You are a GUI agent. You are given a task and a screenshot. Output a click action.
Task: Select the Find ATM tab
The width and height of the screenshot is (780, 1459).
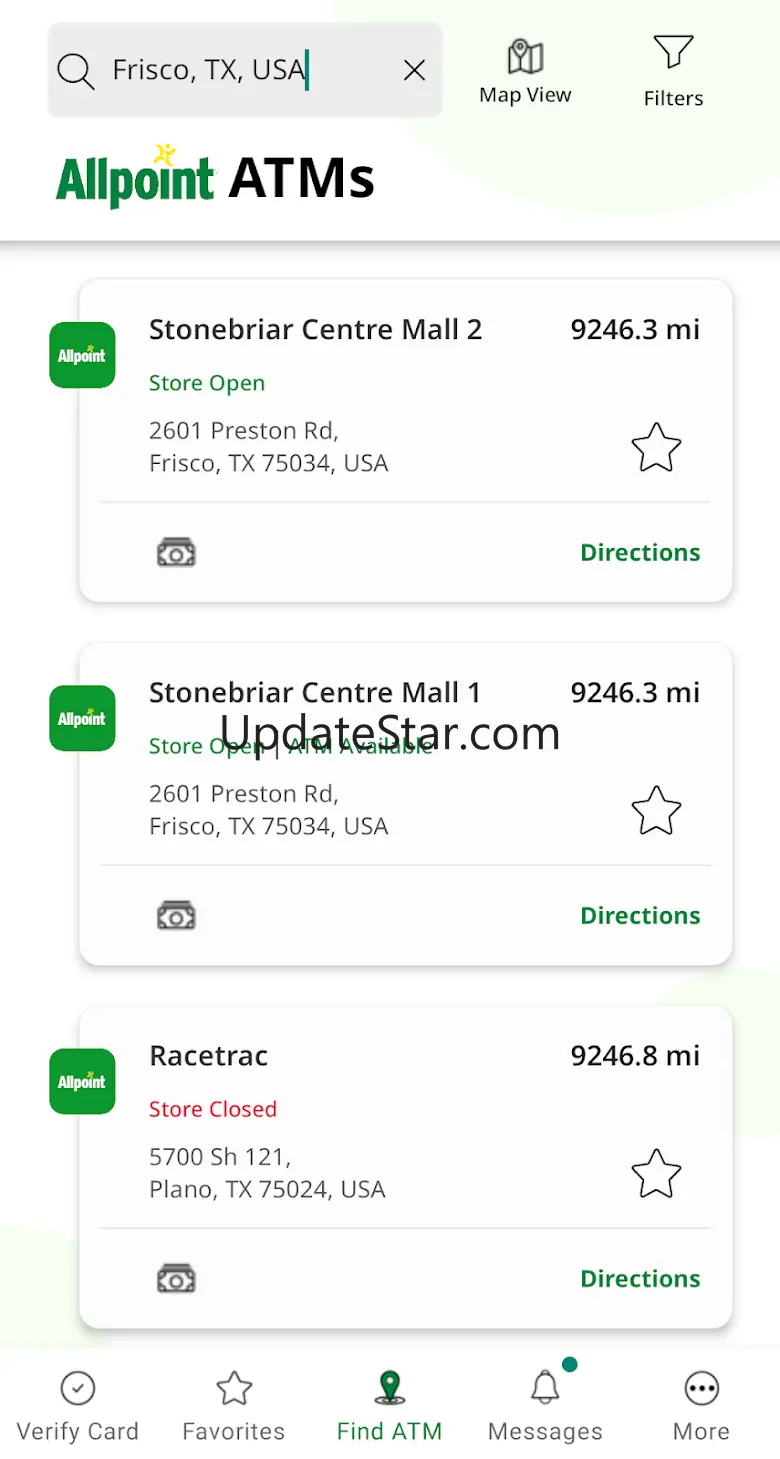point(389,1406)
